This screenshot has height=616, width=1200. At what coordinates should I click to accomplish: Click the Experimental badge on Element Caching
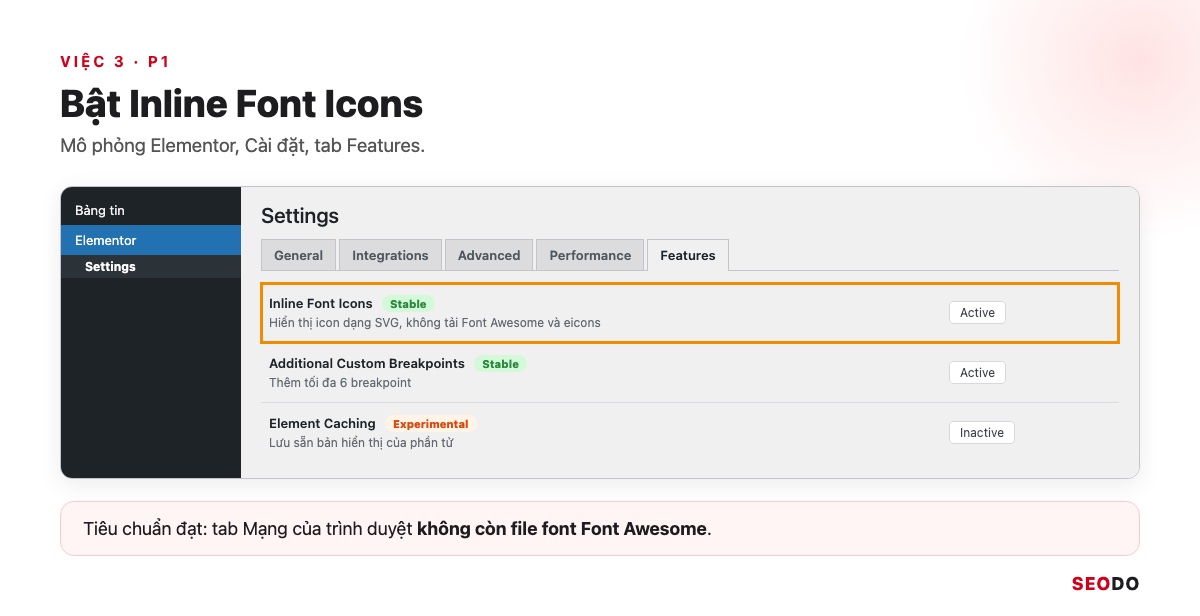(431, 424)
